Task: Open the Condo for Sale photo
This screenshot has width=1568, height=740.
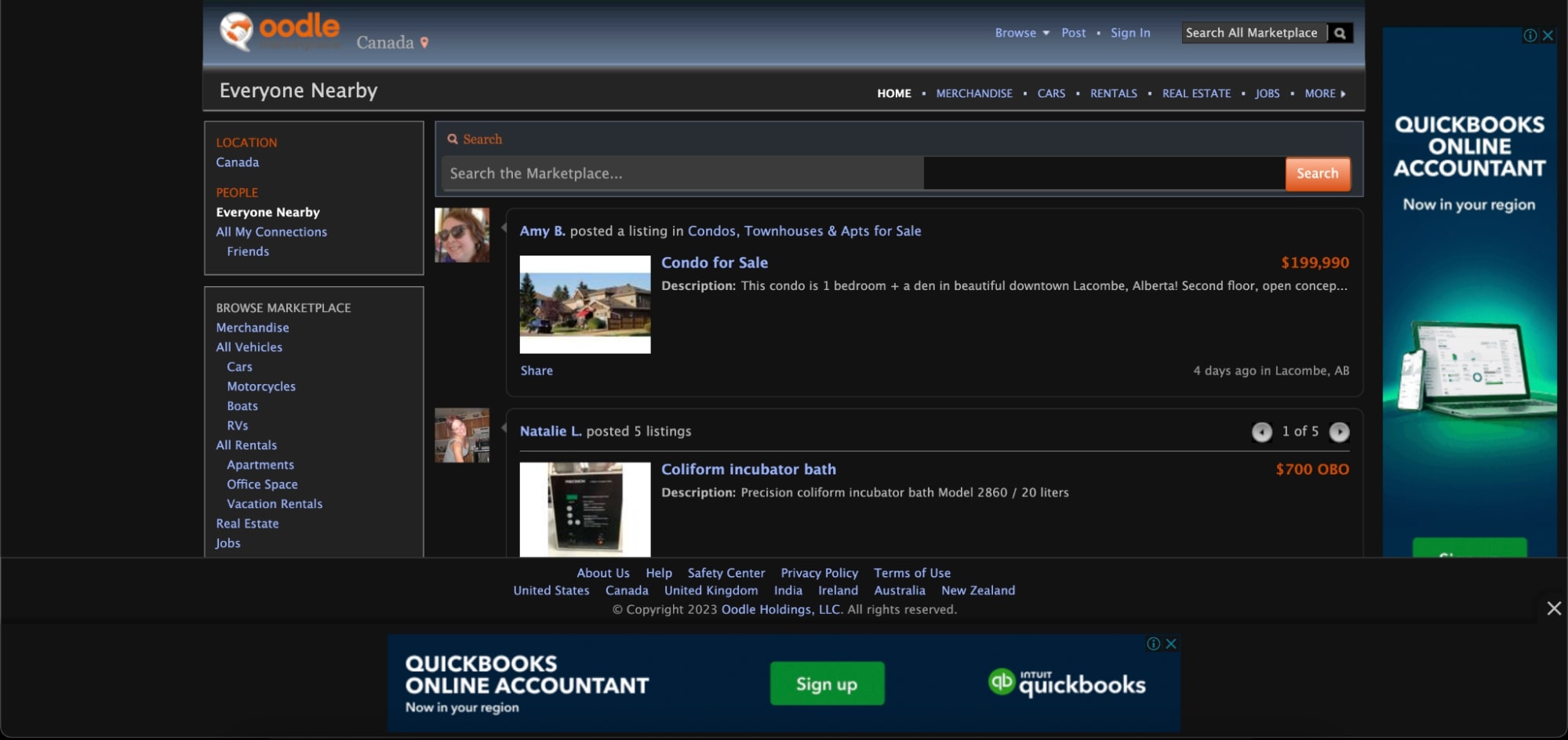Action: pos(585,304)
